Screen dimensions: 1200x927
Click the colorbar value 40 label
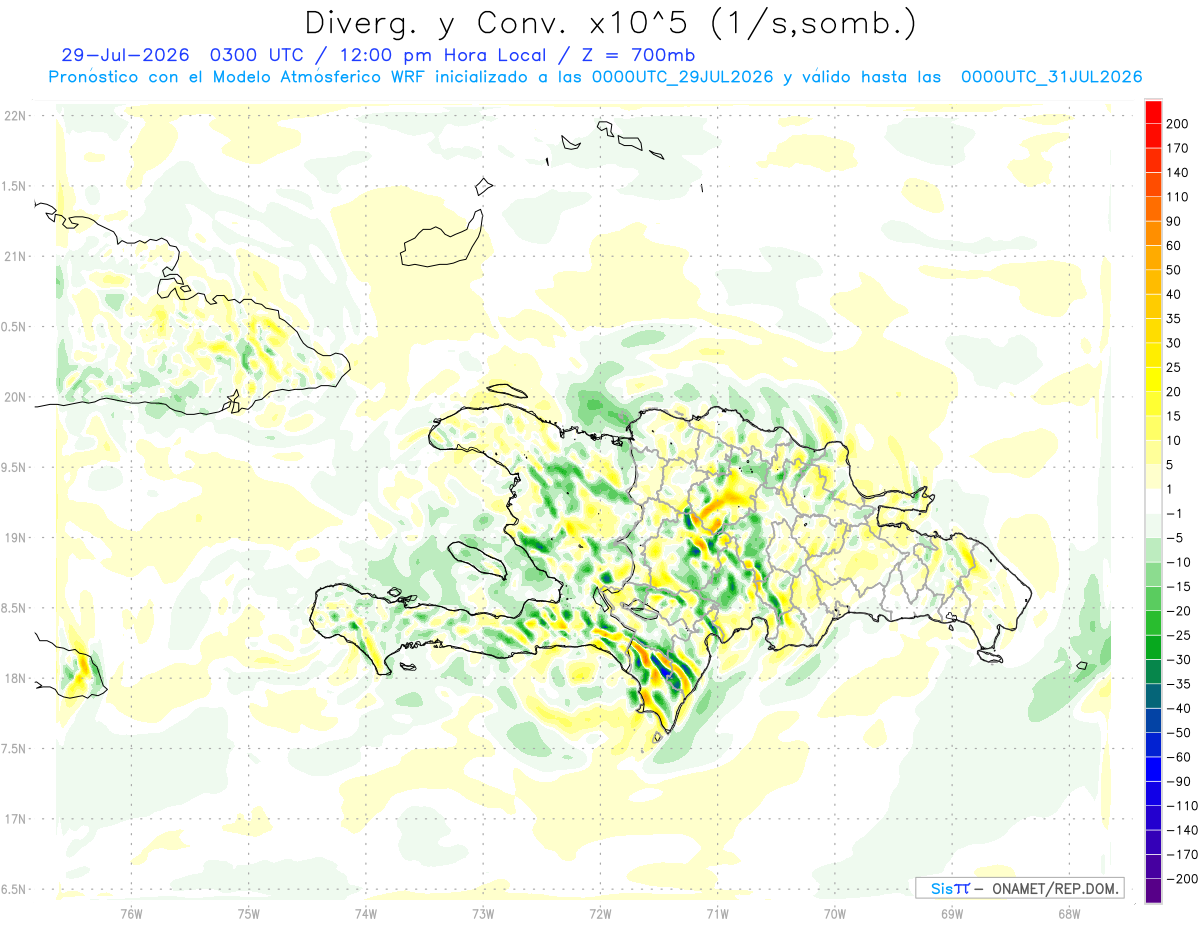[1176, 294]
